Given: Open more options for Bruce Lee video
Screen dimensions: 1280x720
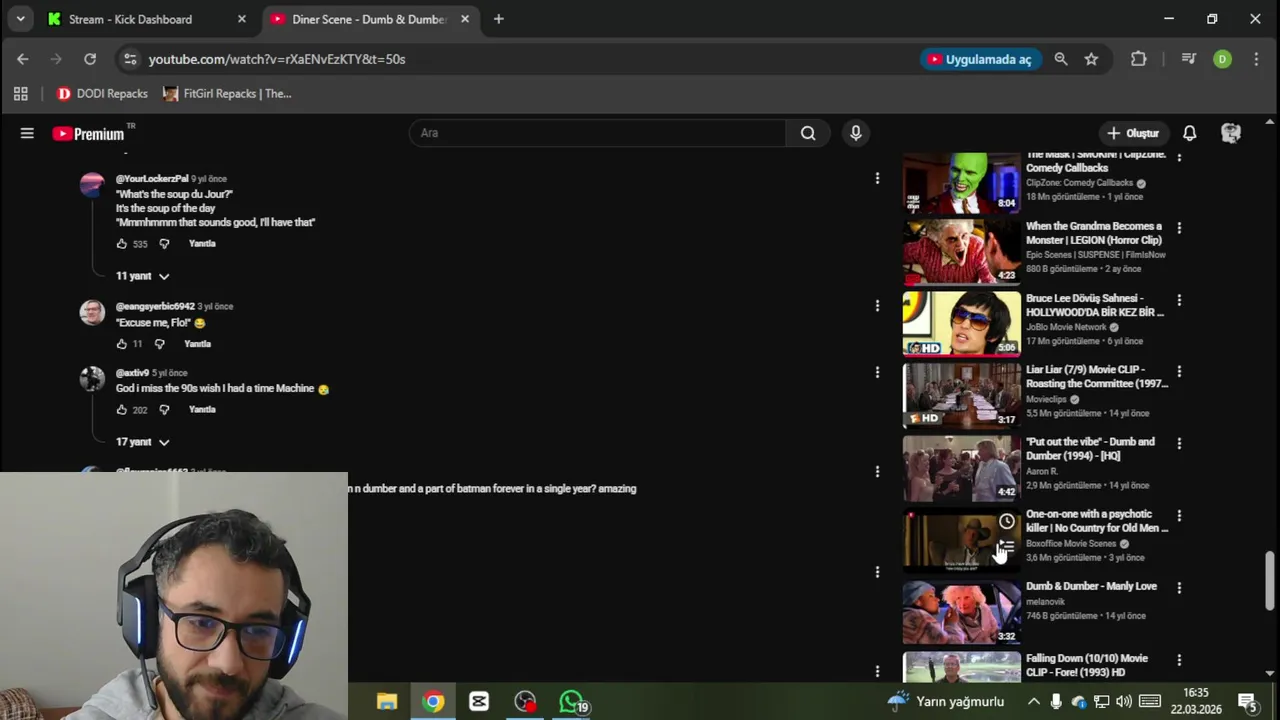Looking at the screenshot, I should [x=1179, y=300].
